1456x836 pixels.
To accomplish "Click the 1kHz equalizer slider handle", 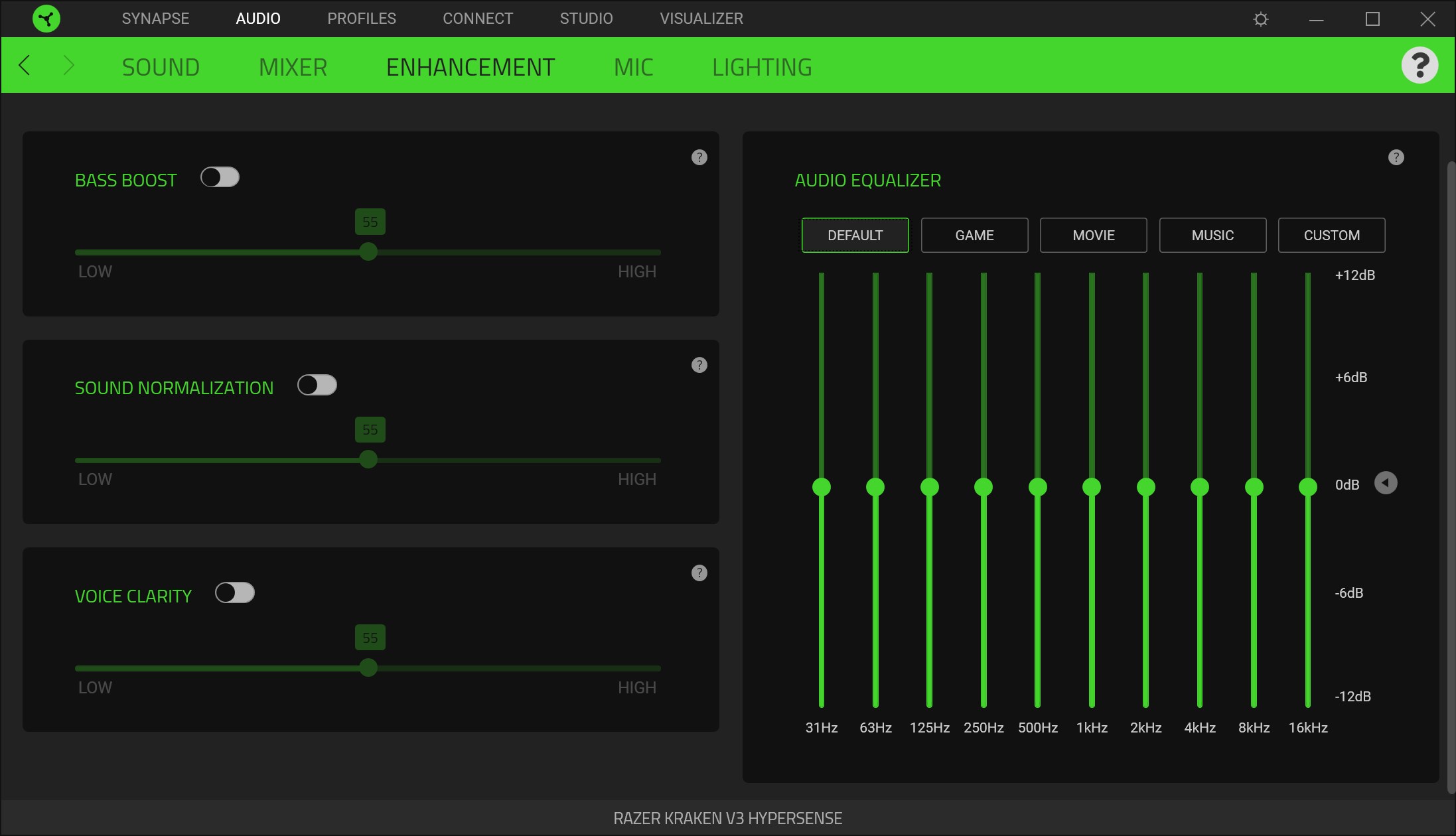I will coord(1092,487).
